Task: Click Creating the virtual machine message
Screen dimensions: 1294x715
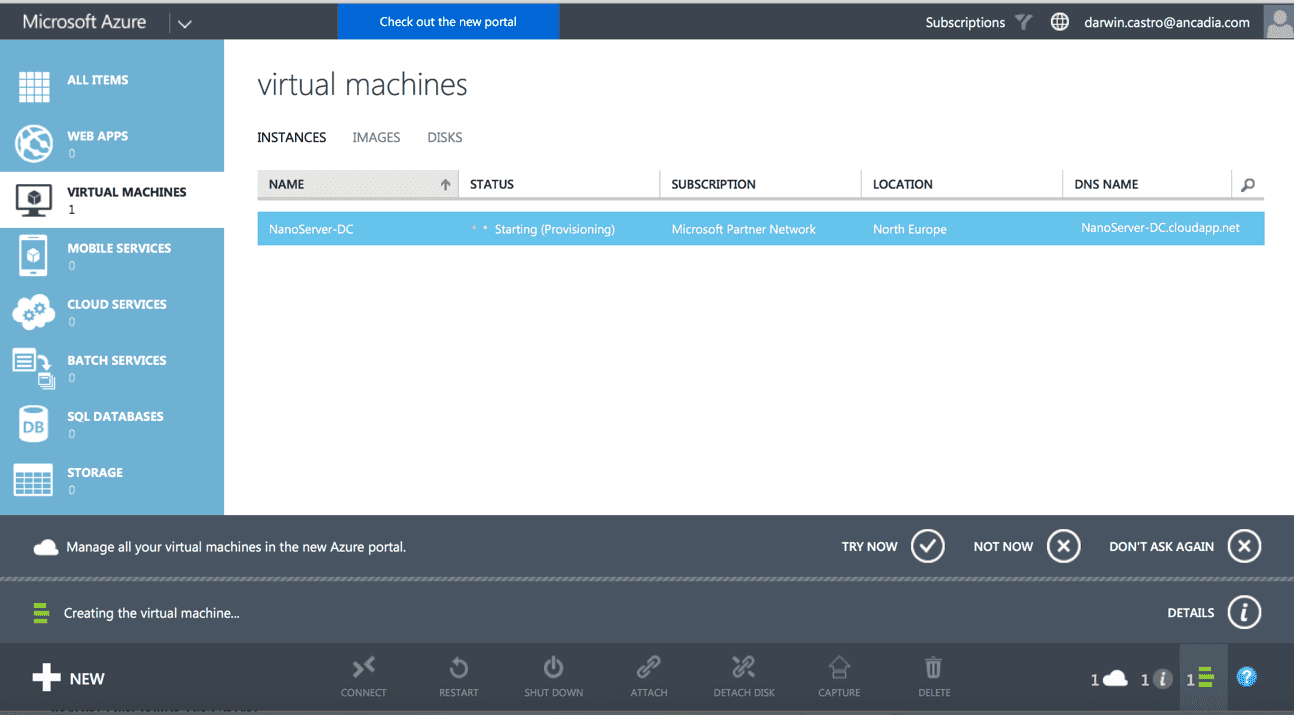Action: click(152, 613)
